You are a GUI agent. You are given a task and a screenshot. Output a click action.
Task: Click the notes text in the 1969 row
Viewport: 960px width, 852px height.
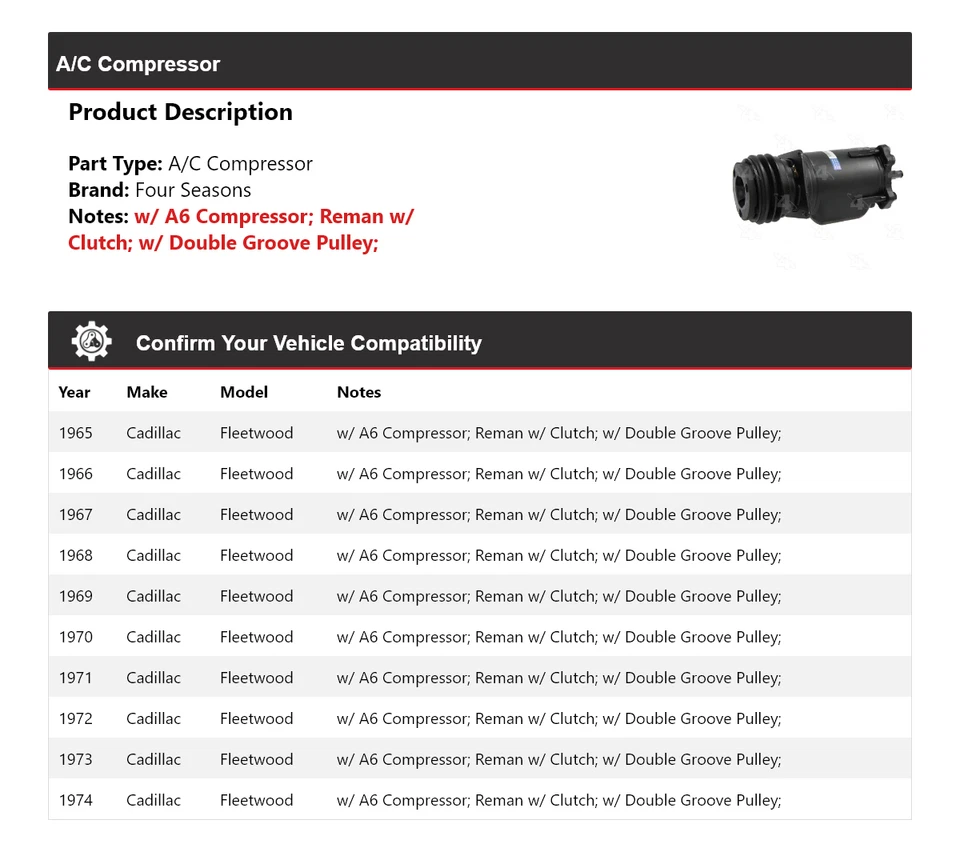pos(558,597)
